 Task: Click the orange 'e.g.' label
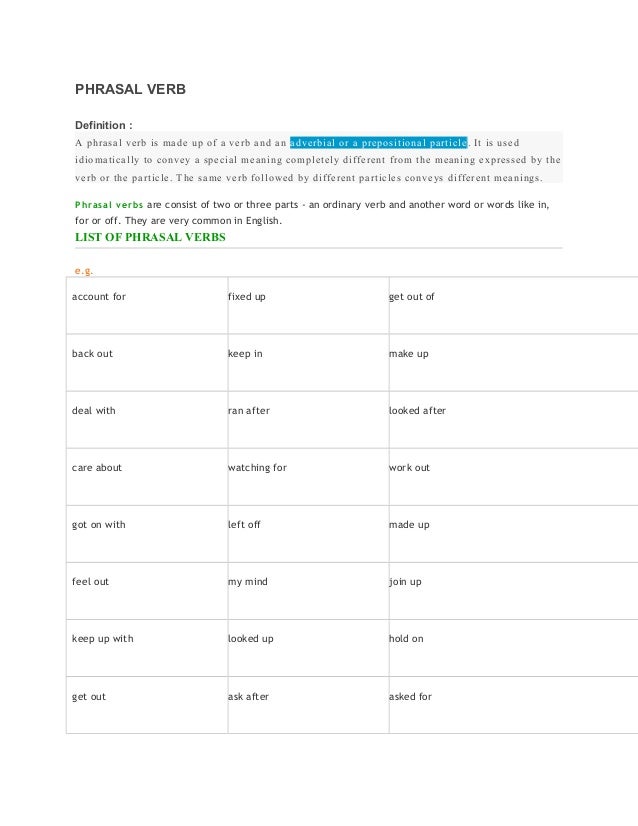tap(84, 271)
